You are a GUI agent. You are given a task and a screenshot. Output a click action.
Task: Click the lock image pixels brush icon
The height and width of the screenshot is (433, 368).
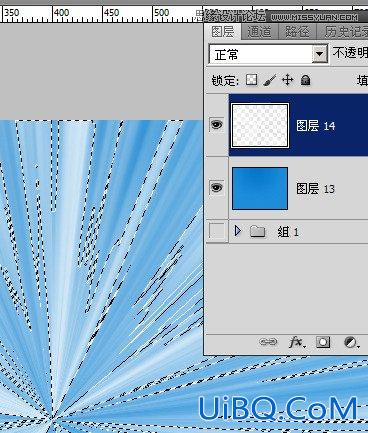click(x=269, y=80)
